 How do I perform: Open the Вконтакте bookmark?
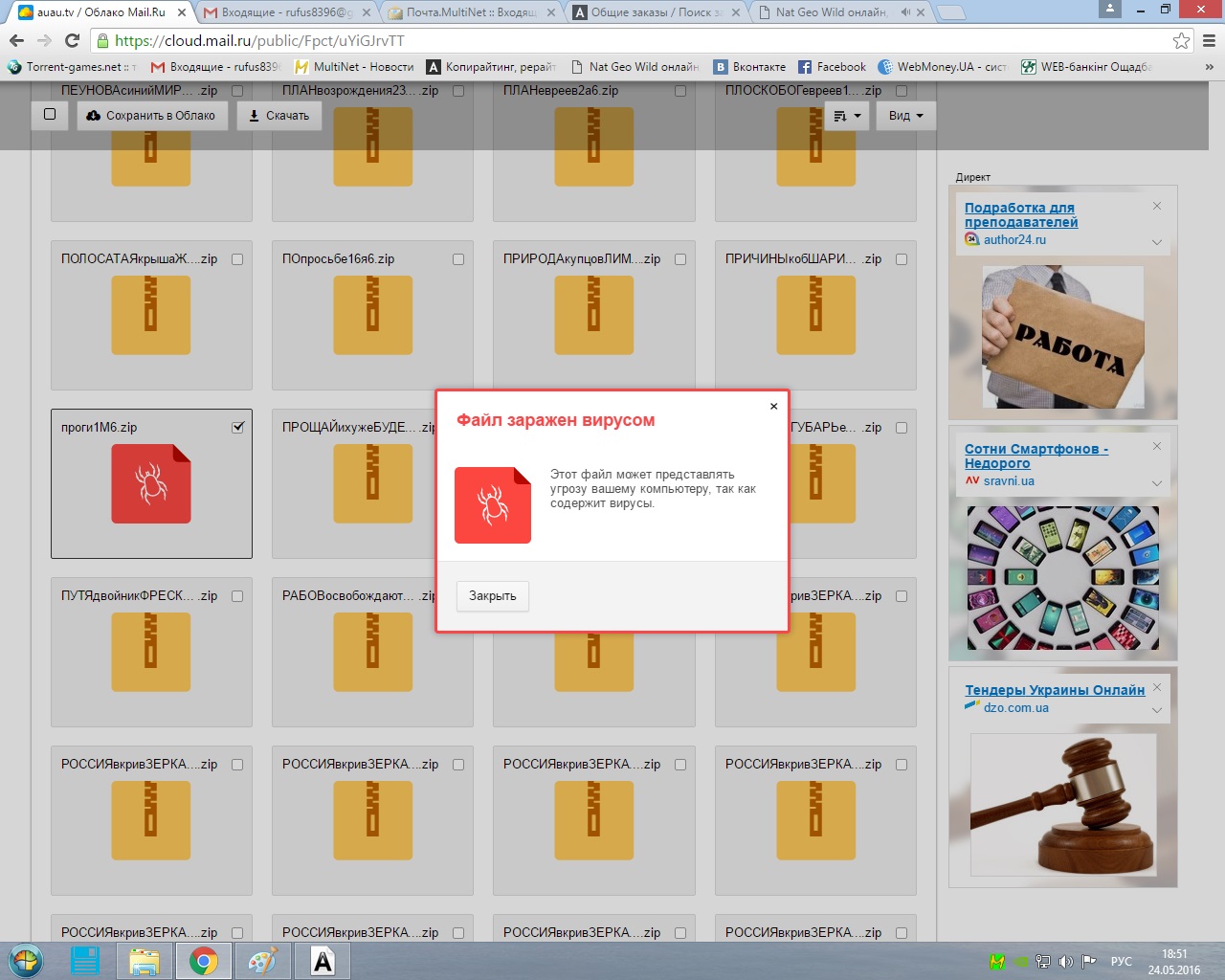click(749, 67)
